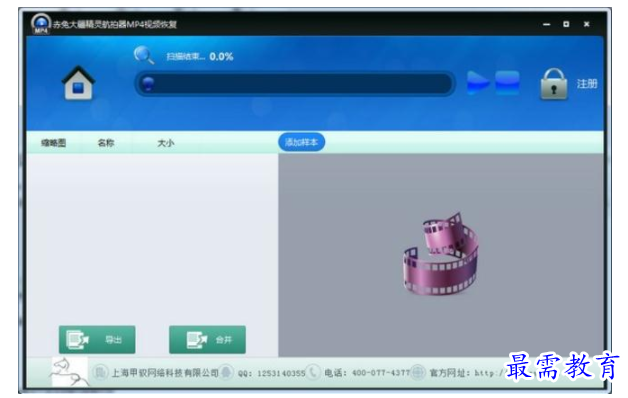628x398 pixels.
Task: Click the telephone icon in footer
Action: click(313, 372)
